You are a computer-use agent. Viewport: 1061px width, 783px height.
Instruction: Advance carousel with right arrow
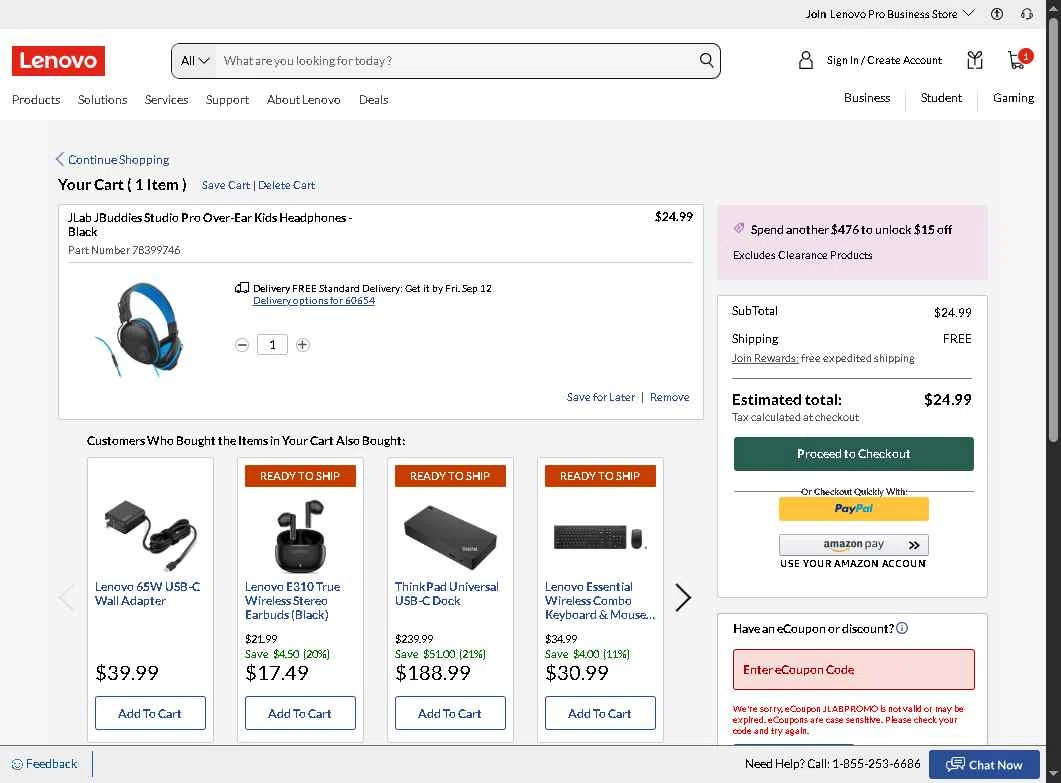click(x=683, y=598)
